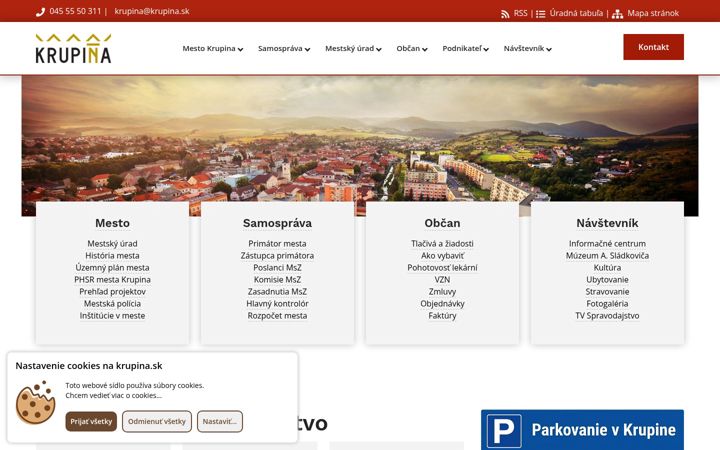Open the Zmluvy link
Viewport: 720px width, 450px height.
442,292
